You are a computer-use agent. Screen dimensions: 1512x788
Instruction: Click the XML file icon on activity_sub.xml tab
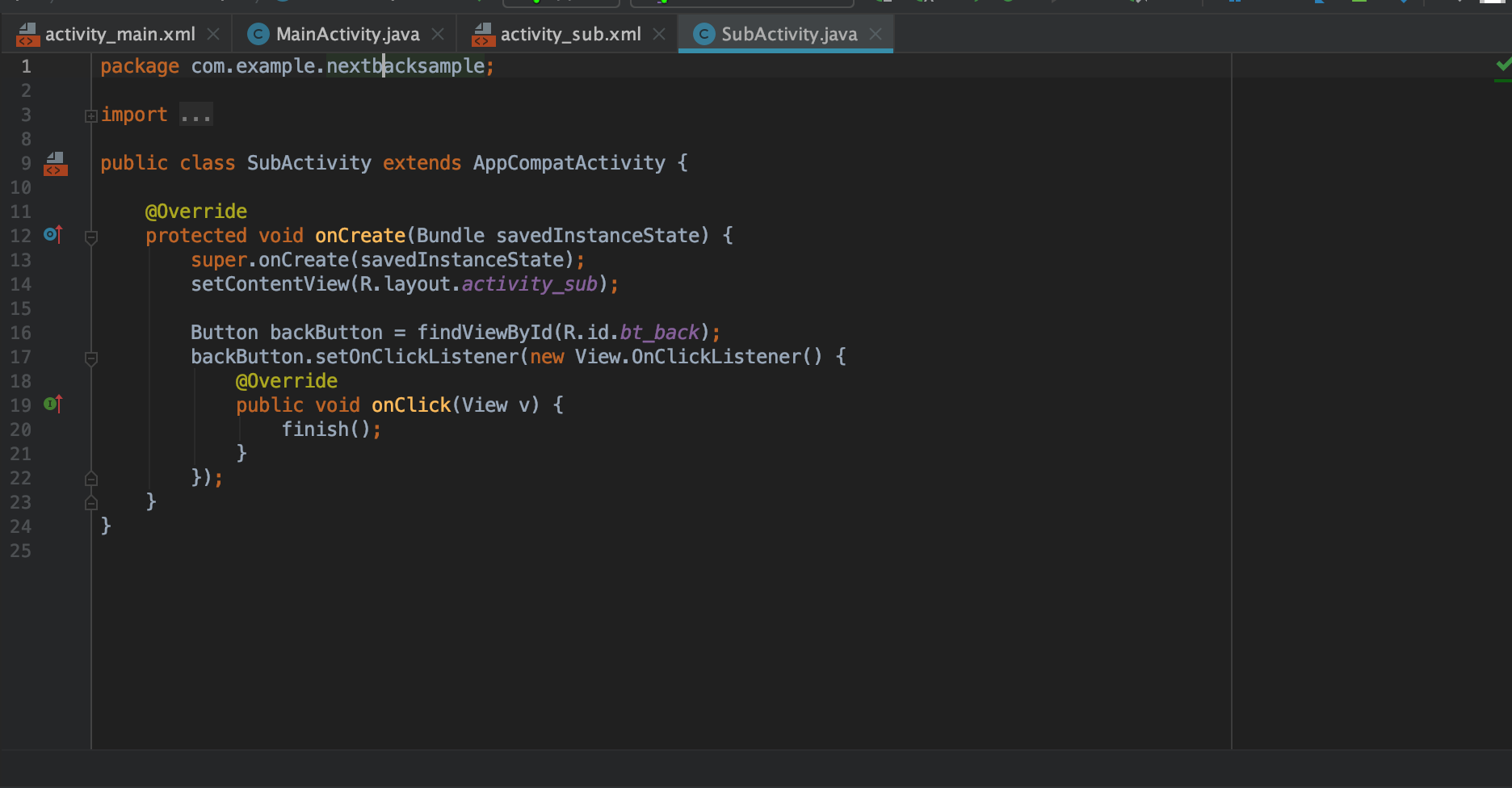(x=483, y=34)
